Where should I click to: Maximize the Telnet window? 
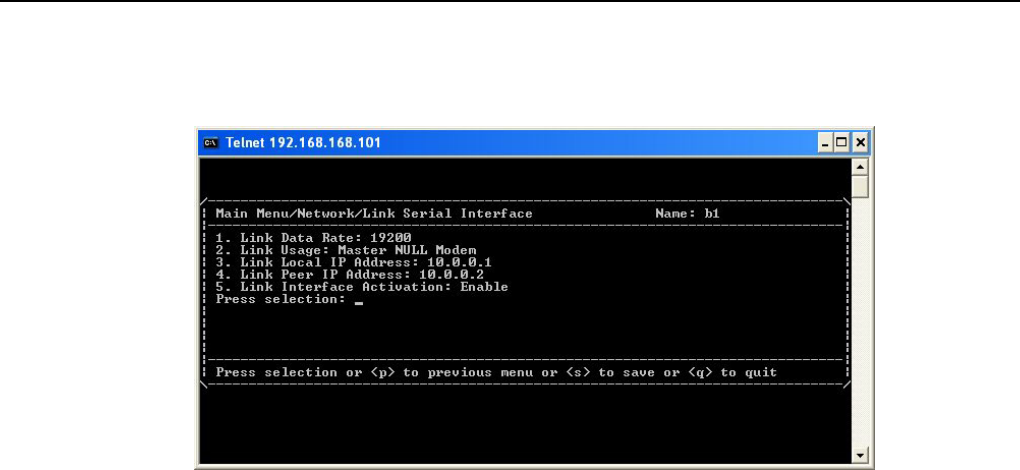pos(841,141)
